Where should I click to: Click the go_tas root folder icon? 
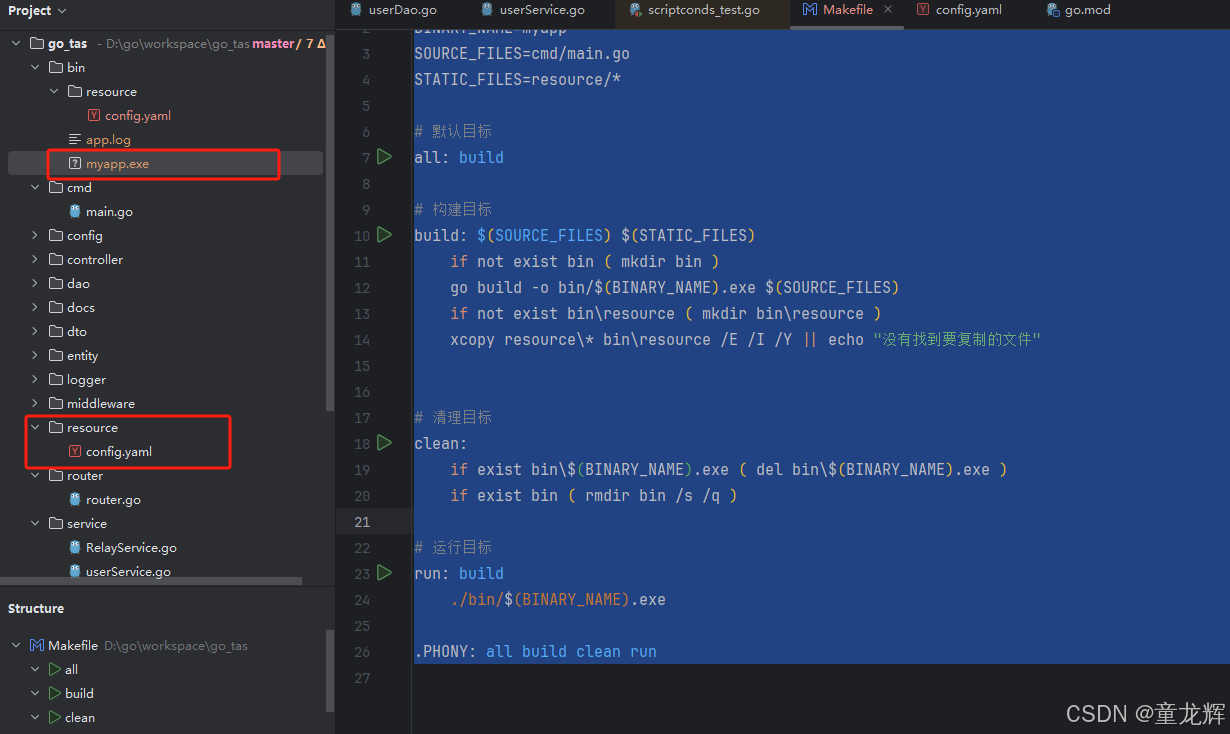37,44
